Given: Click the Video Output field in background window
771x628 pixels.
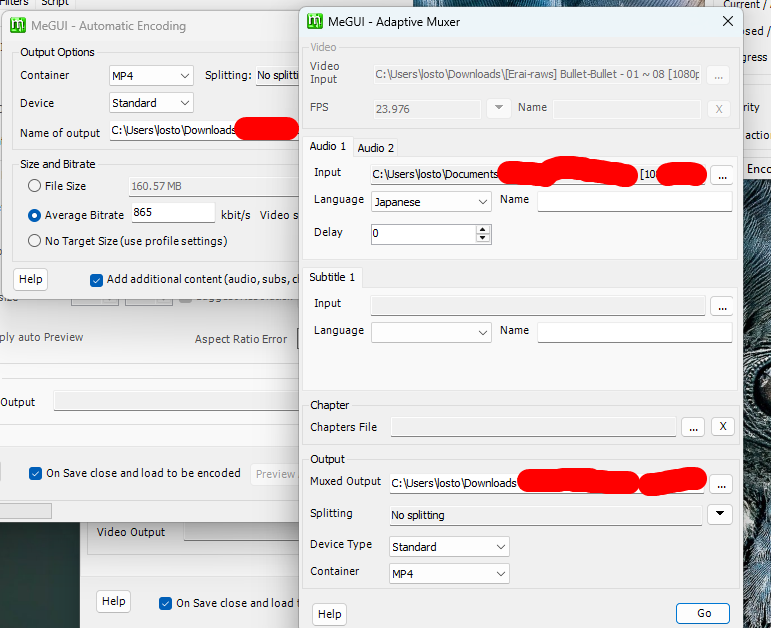Looking at the screenshot, I should click(x=241, y=532).
